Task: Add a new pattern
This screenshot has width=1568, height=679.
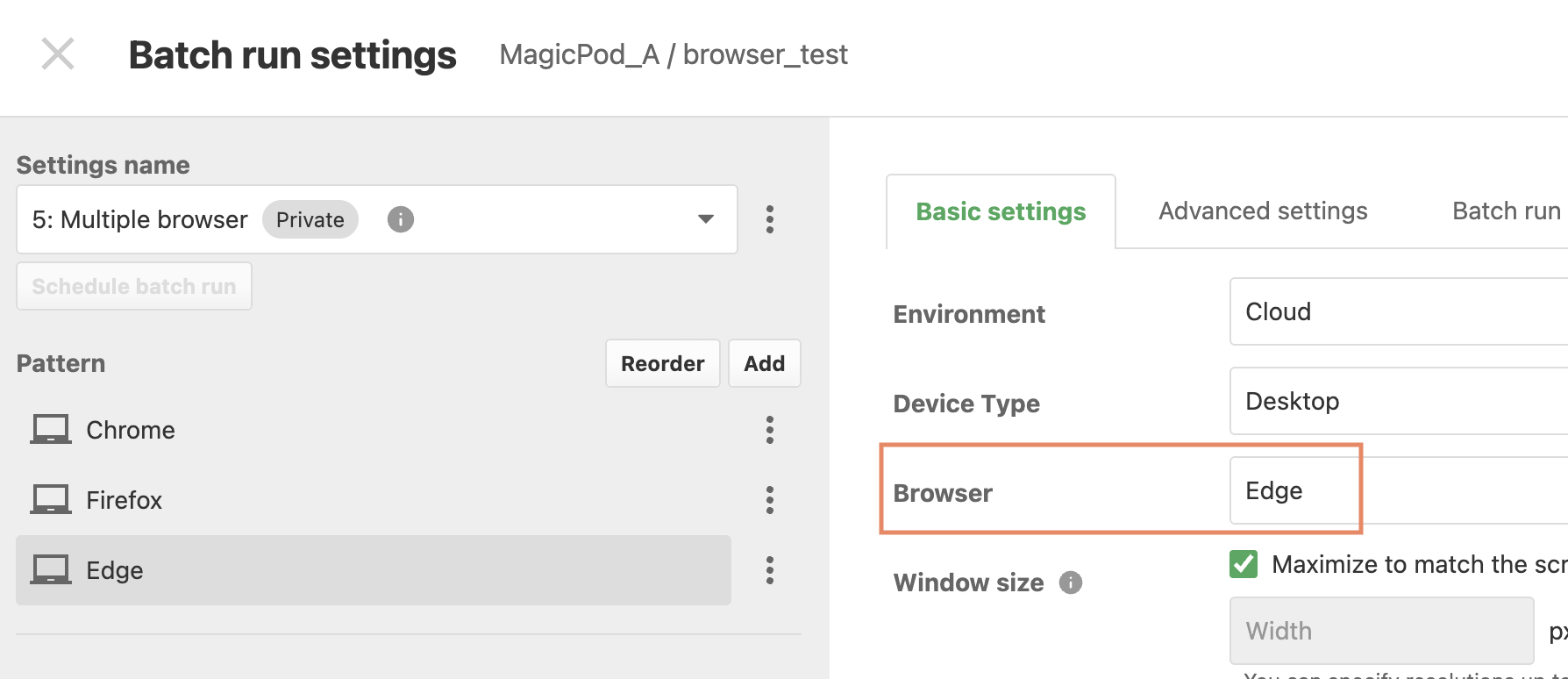Action: pyautogui.click(x=765, y=363)
